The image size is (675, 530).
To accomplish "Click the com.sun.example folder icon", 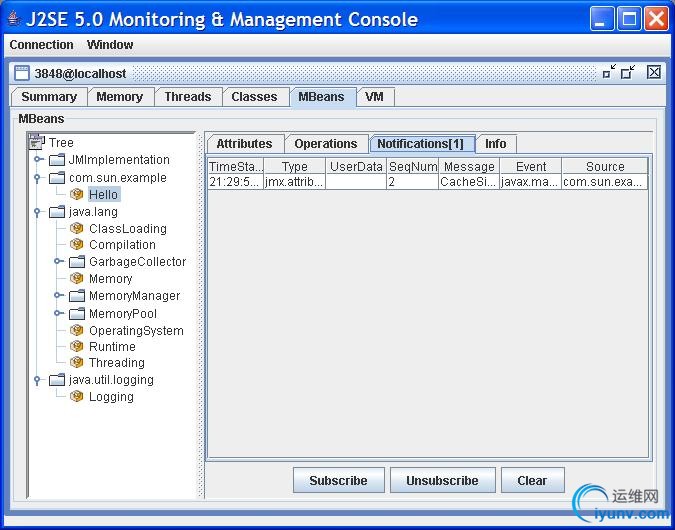I will coord(57,178).
